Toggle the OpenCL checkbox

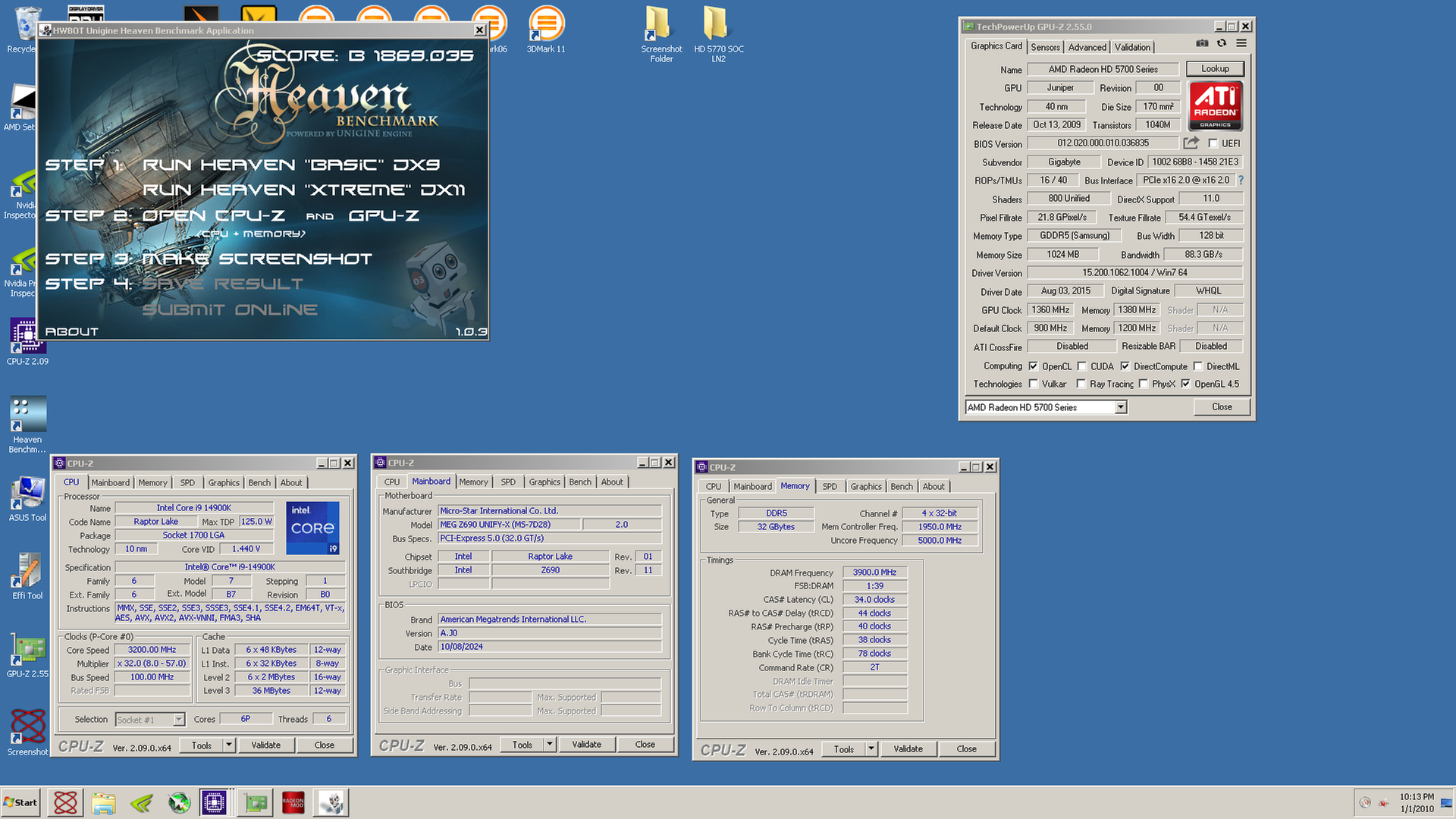click(x=1033, y=366)
